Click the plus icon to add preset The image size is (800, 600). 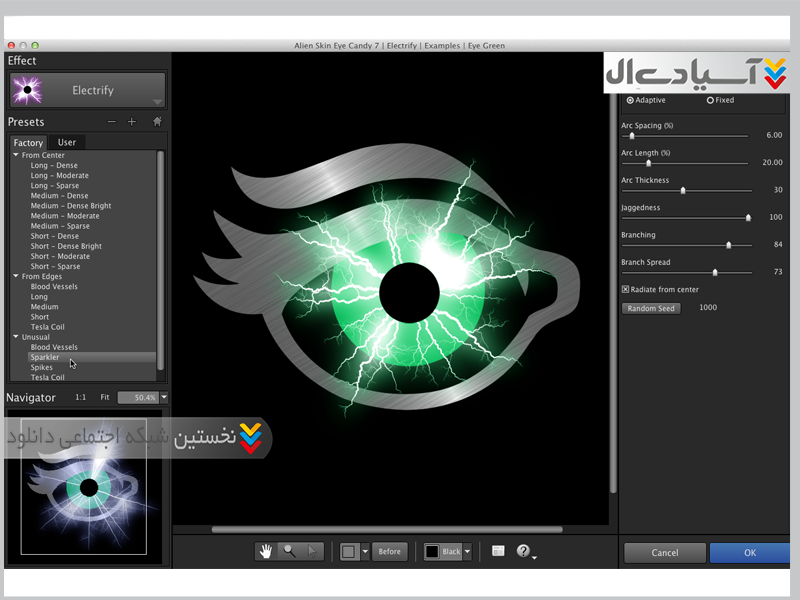click(132, 122)
